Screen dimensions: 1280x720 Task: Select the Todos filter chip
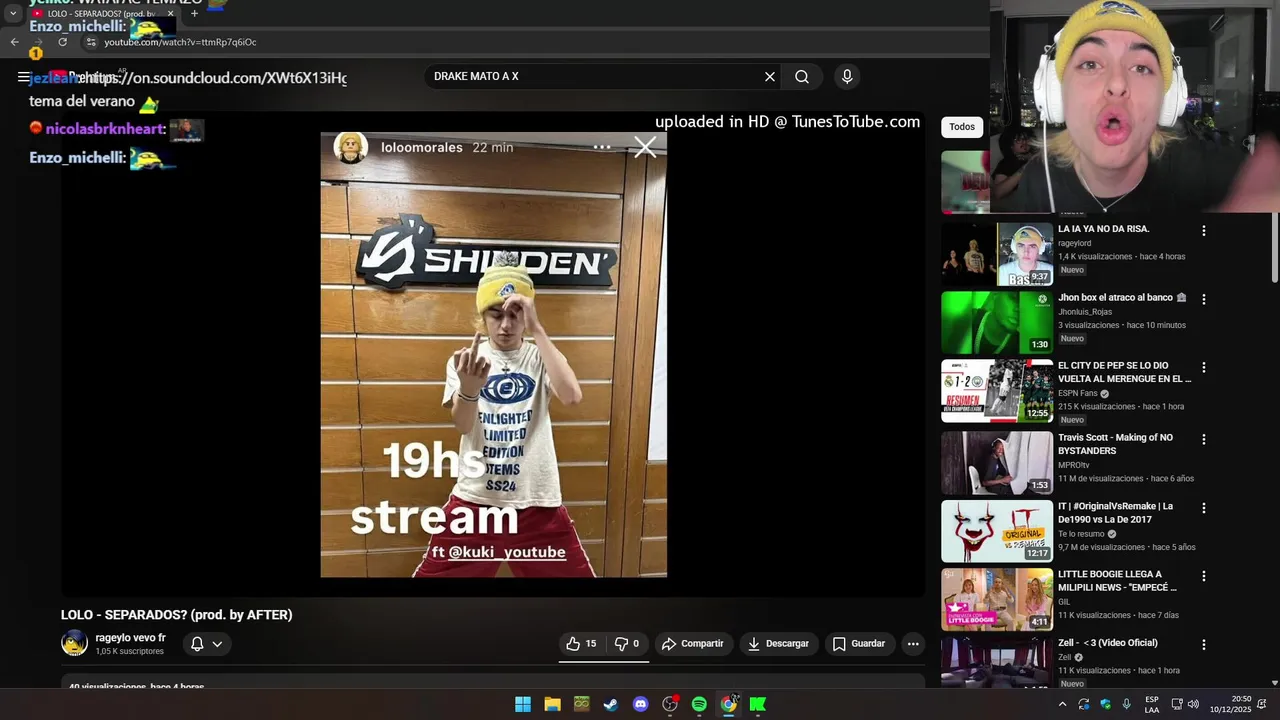(x=962, y=127)
